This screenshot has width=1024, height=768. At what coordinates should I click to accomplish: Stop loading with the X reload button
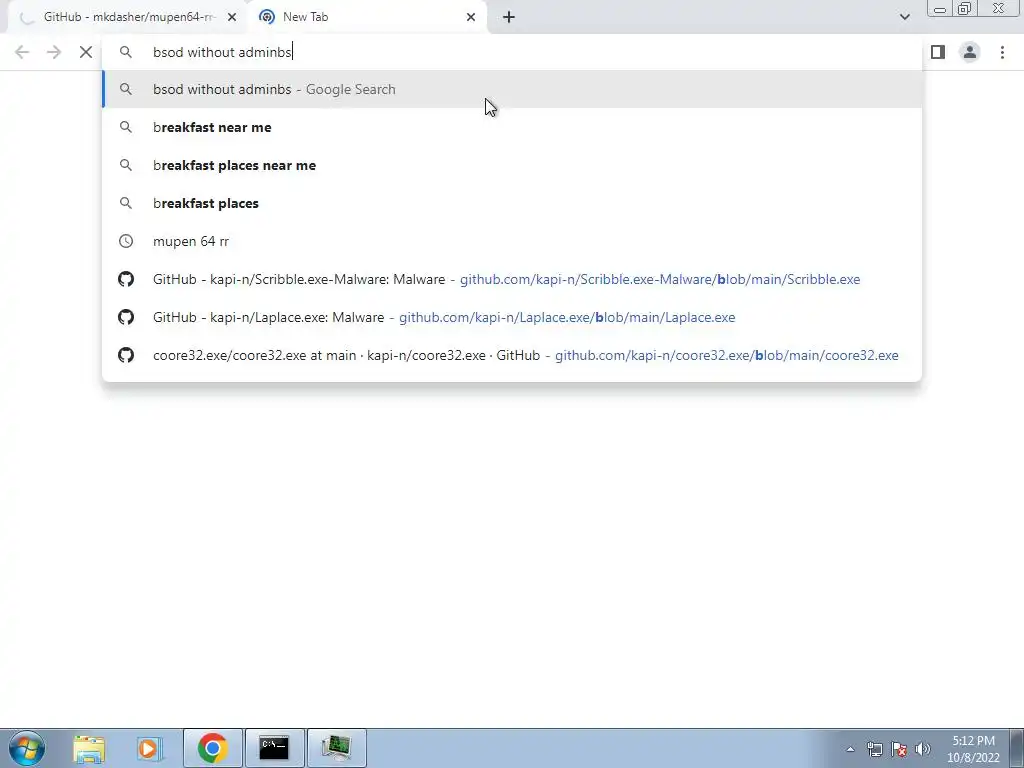86,52
